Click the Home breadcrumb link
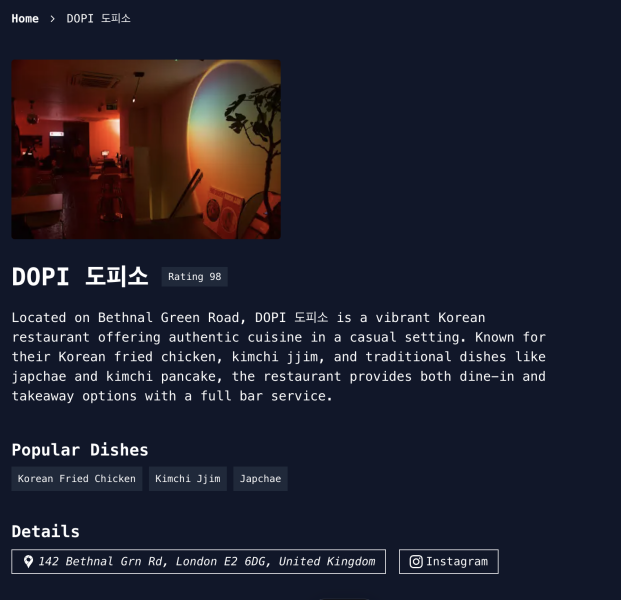 coord(25,19)
